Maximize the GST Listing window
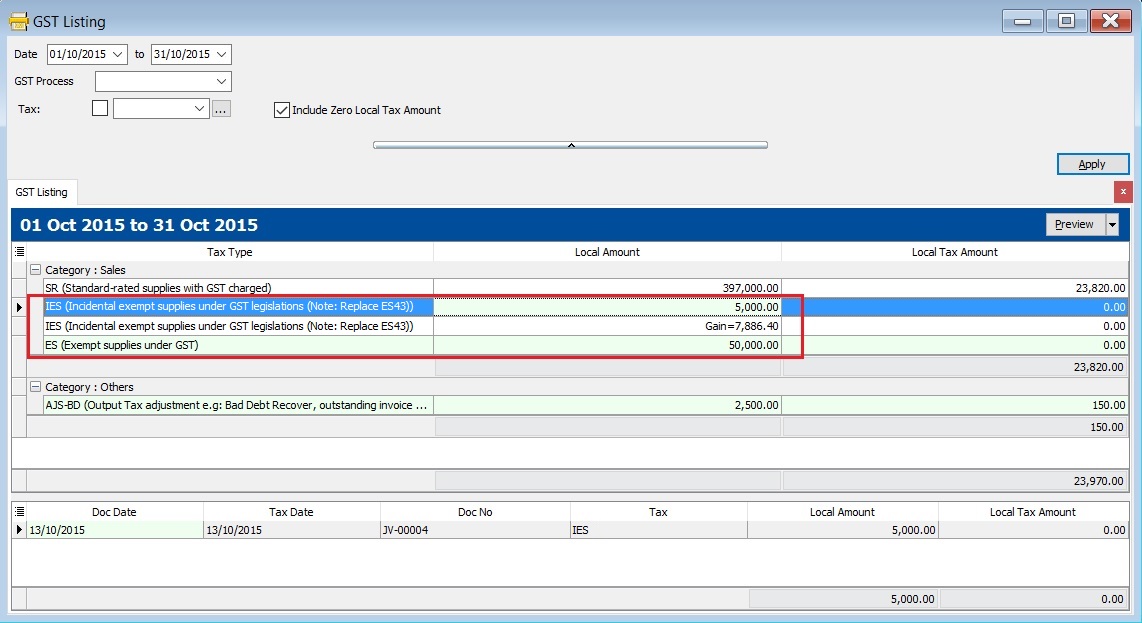Screen dimensions: 1142x623 [1066, 21]
